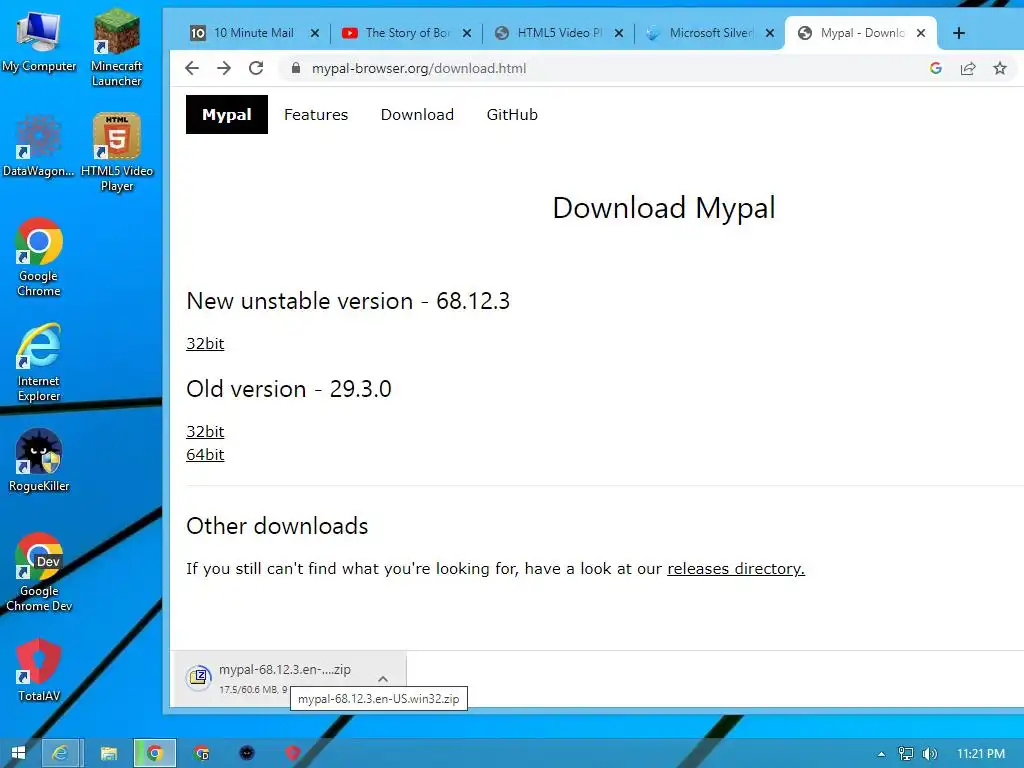Reload the Mypal download page
This screenshot has width=1024, height=768.
click(256, 68)
